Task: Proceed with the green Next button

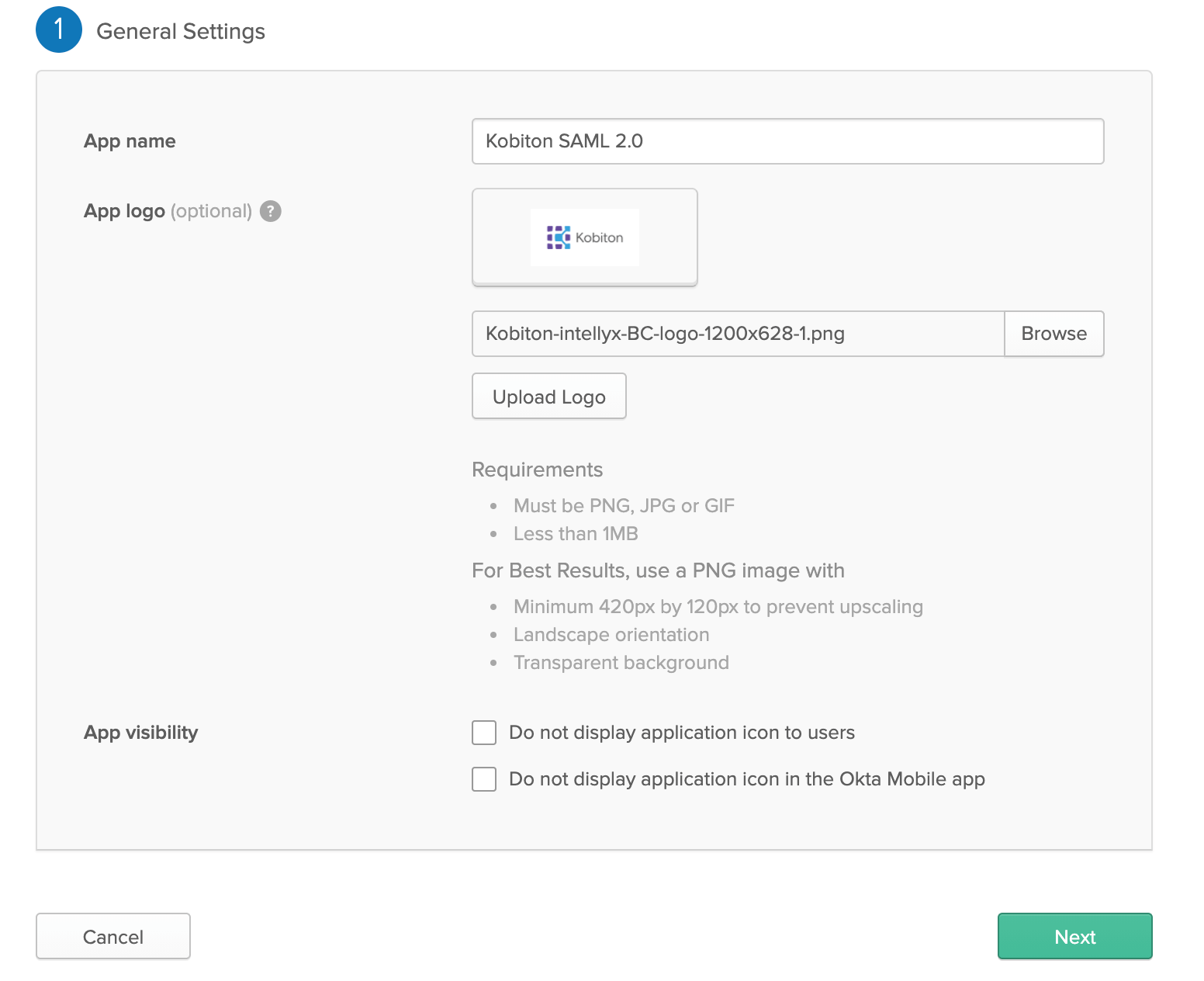Action: [1074, 937]
